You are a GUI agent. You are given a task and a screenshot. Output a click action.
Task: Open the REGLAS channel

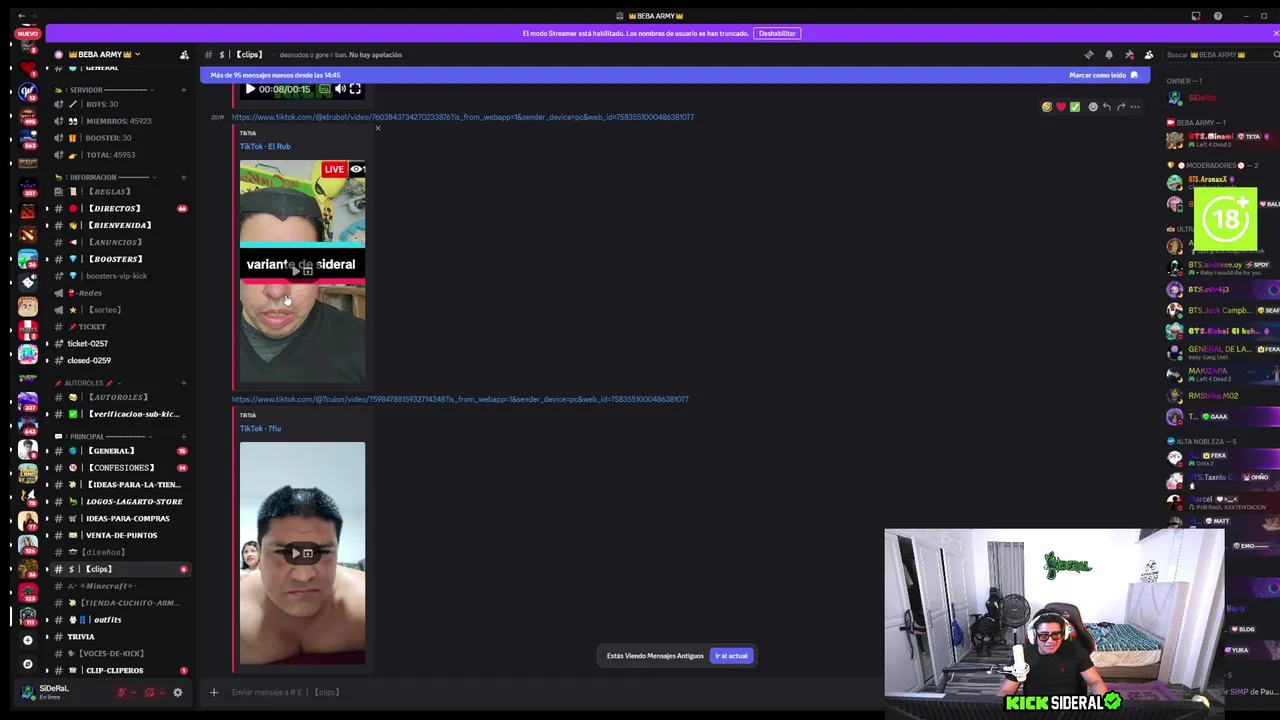pos(118,191)
